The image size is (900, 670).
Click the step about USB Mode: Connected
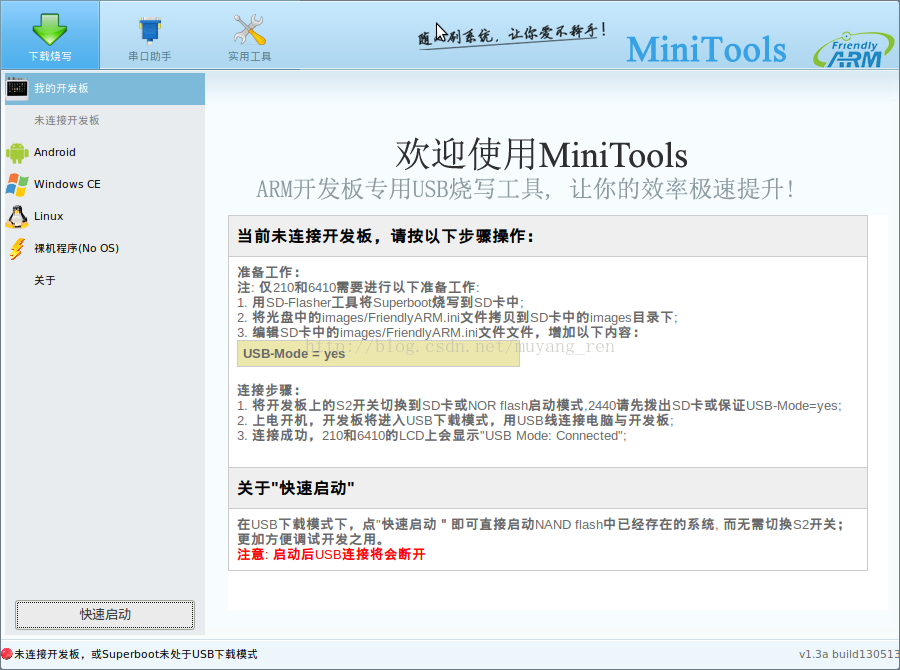432,436
